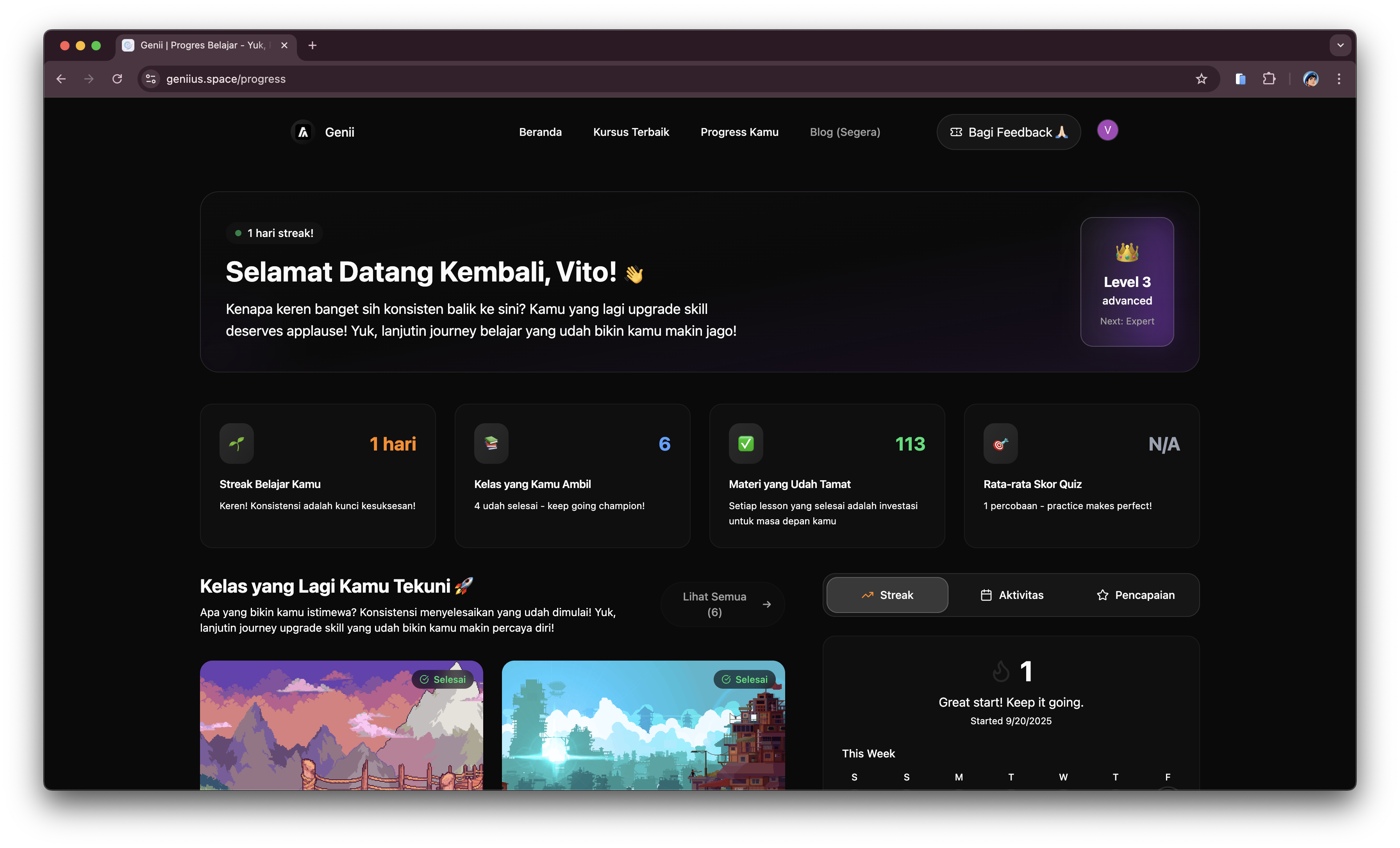Screen dimensions: 1400x848
Task: Bookmark page with the star icon
Action: (x=1200, y=79)
